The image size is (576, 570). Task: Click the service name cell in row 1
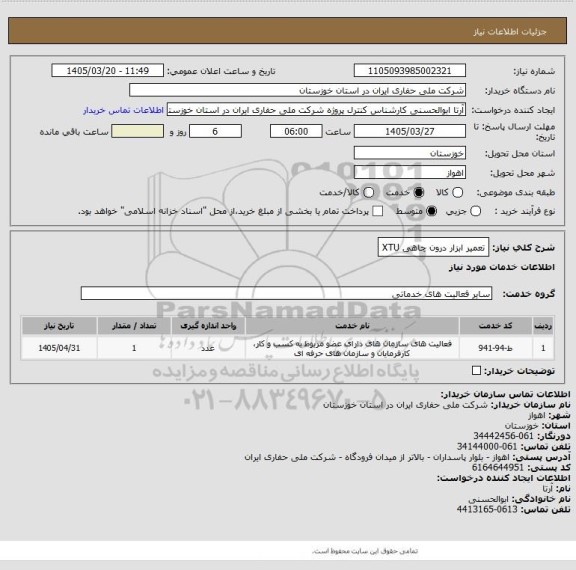(352, 348)
